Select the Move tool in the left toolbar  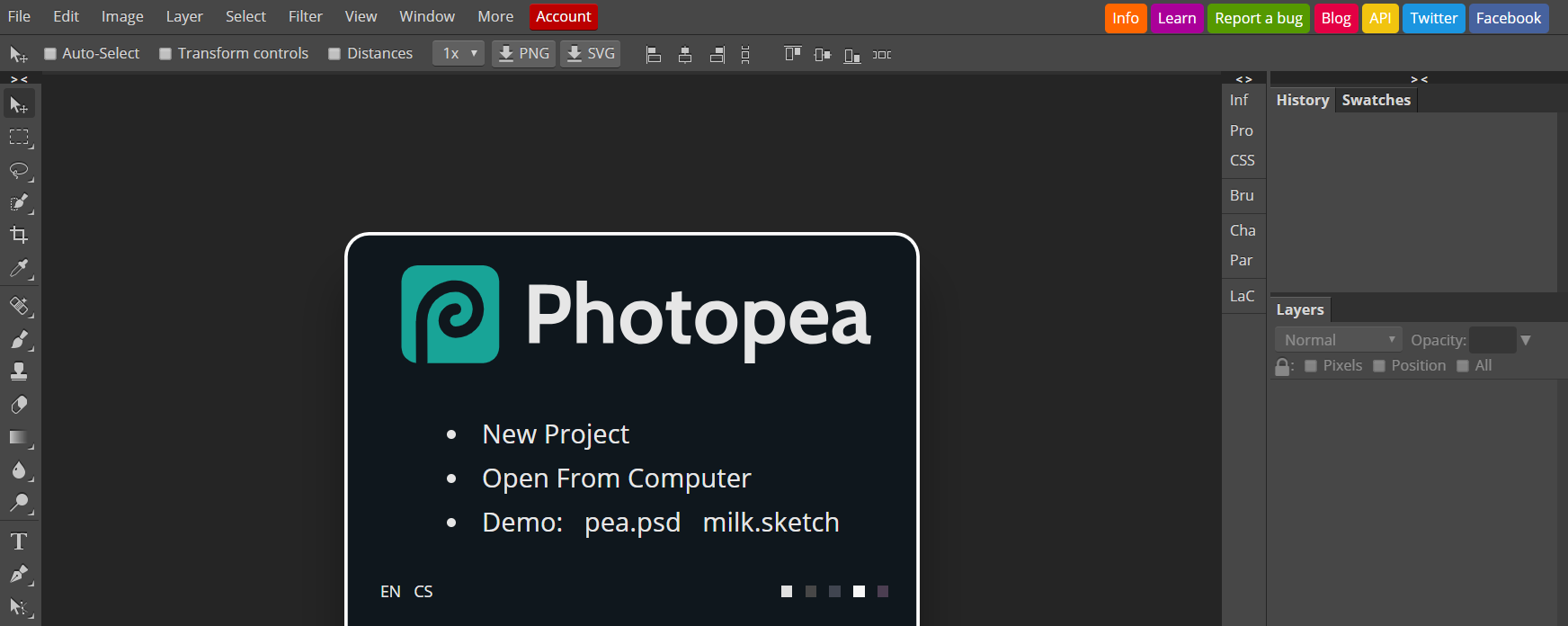pos(19,105)
